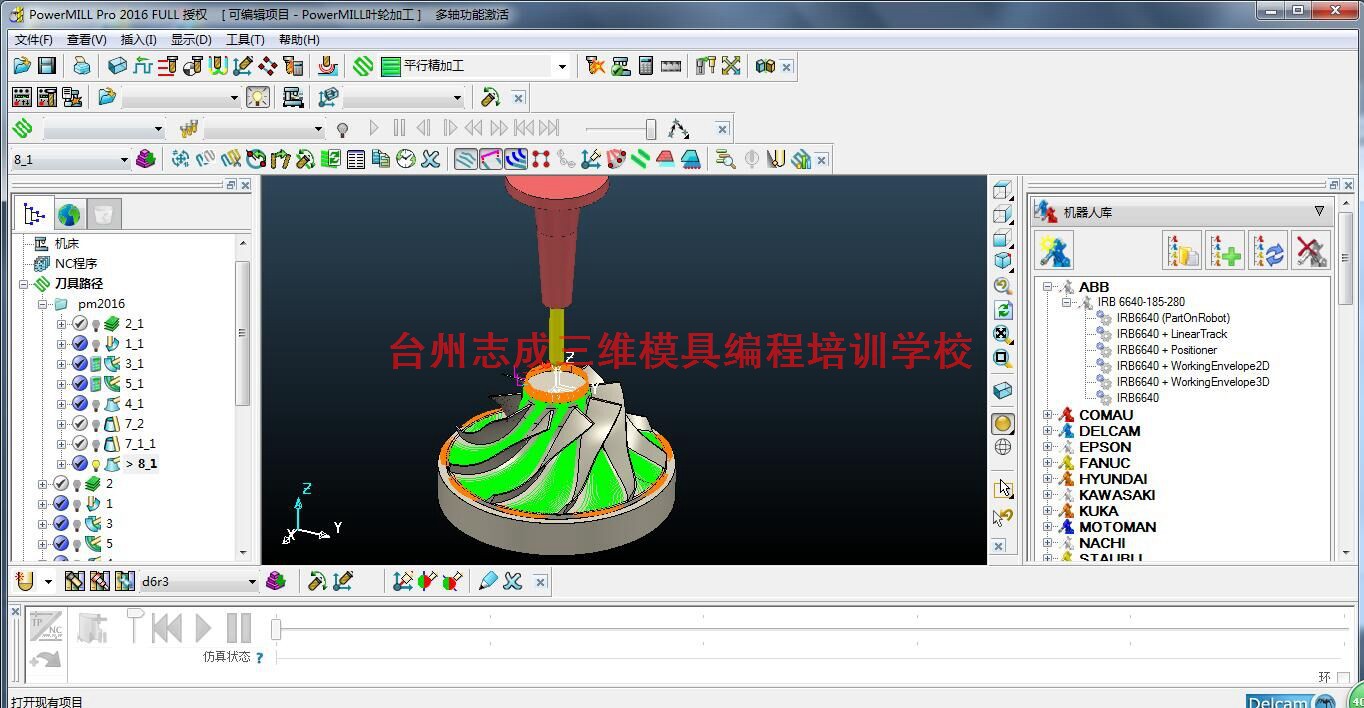Toggle the checkmark of toolpath 5_1
The width and height of the screenshot is (1364, 708).
(x=80, y=384)
